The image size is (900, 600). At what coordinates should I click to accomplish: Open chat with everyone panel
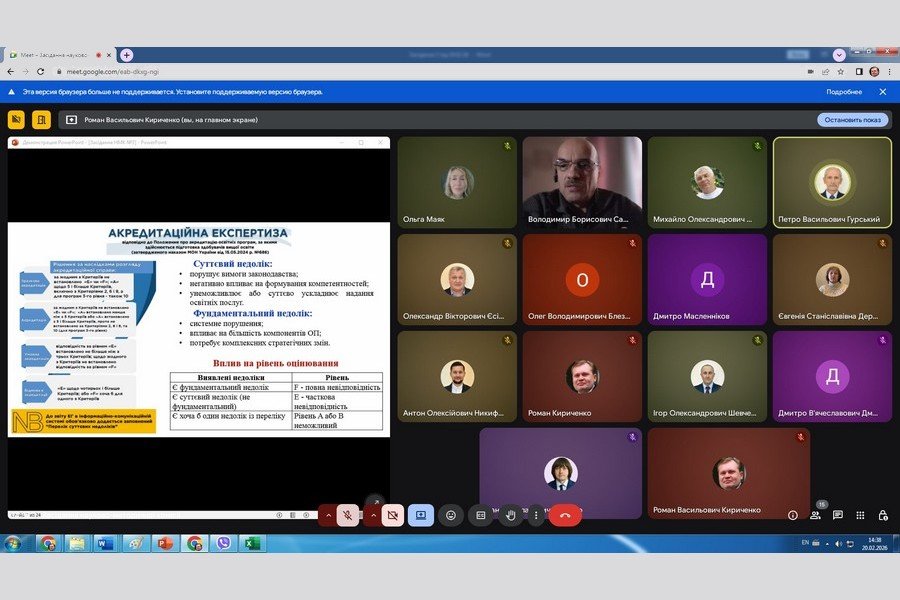tap(838, 515)
